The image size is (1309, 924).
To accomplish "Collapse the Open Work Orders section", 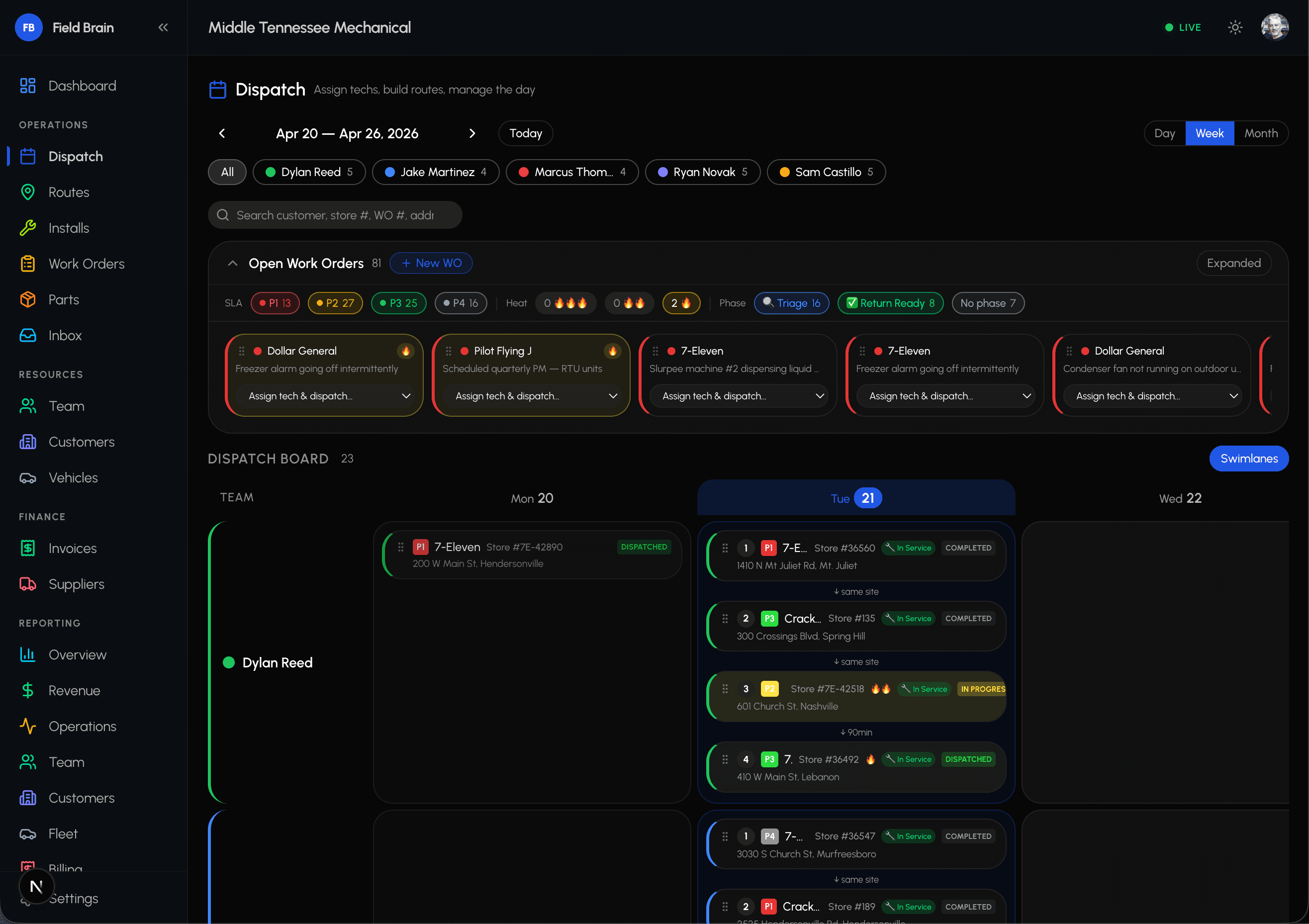I will coord(233,264).
